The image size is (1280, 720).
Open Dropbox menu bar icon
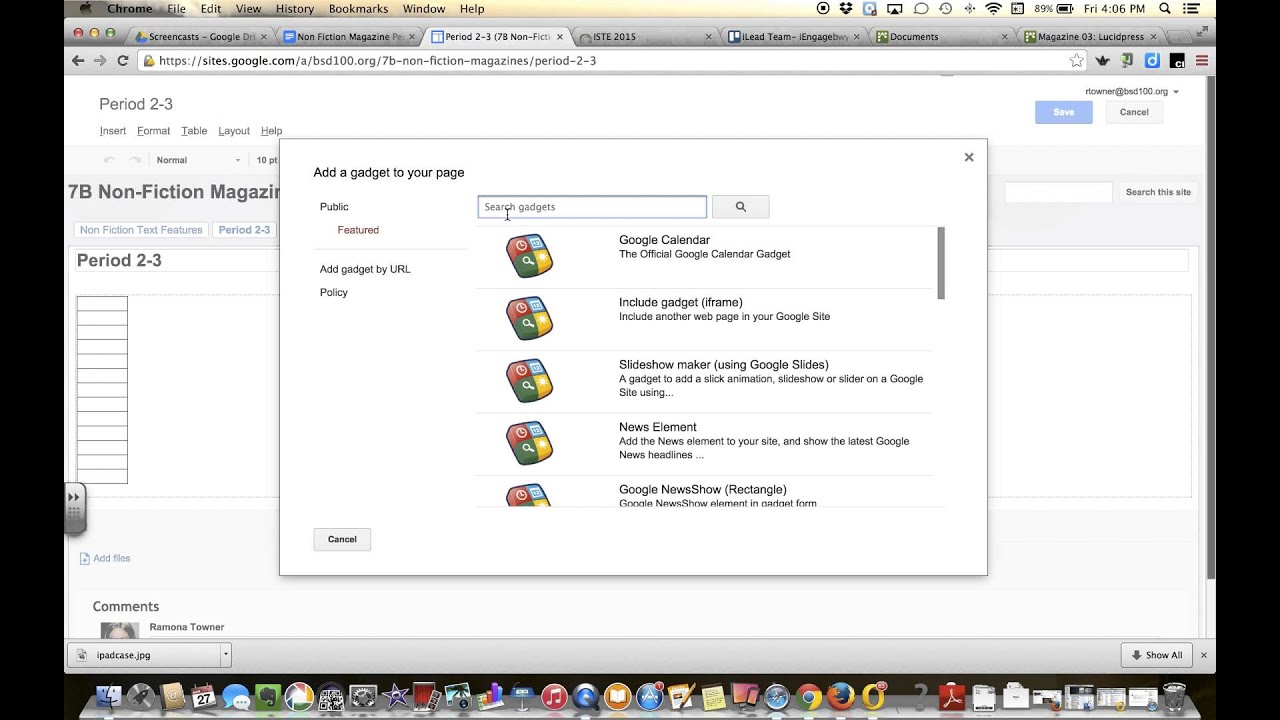tap(846, 9)
